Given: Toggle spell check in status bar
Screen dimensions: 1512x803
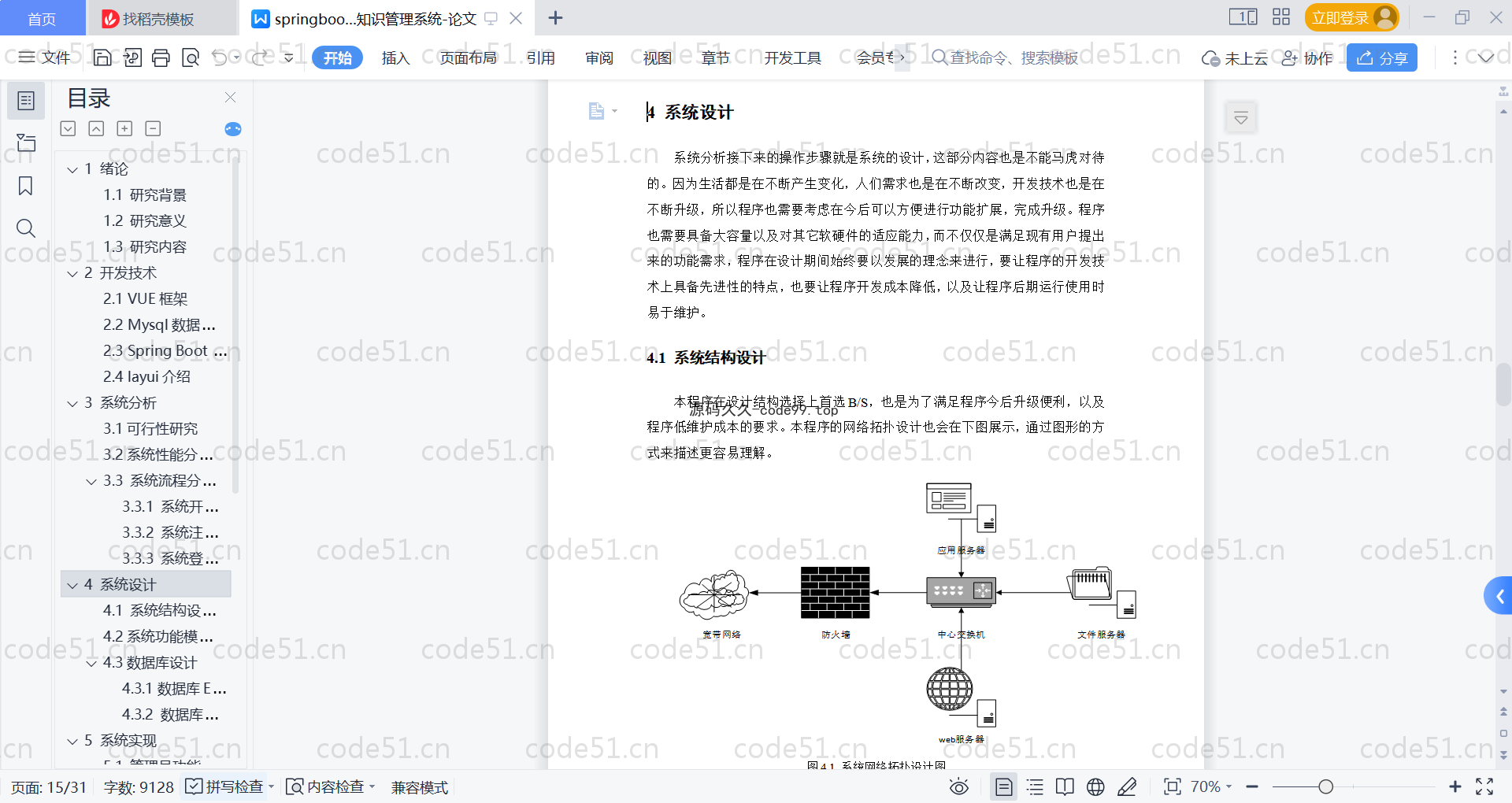Looking at the screenshot, I should tap(228, 786).
